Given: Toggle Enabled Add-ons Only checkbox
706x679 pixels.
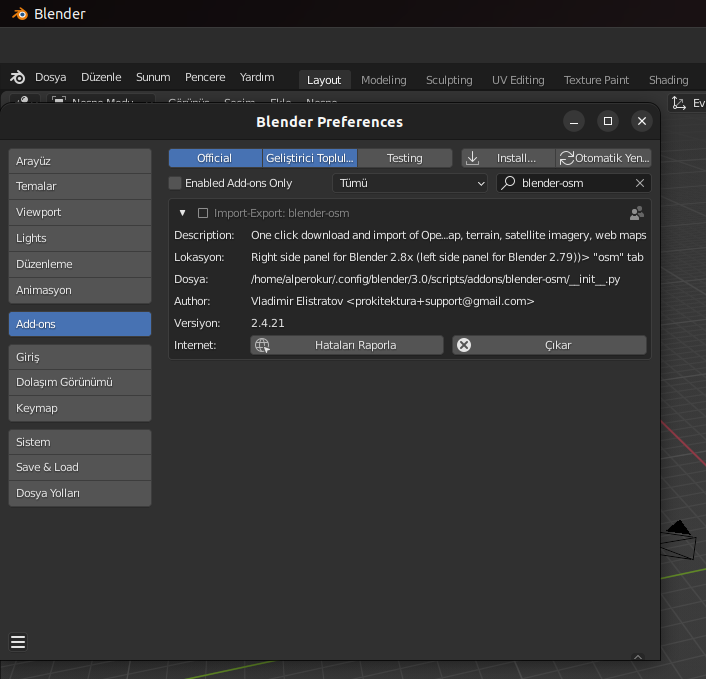Looking at the screenshot, I should click(175, 183).
